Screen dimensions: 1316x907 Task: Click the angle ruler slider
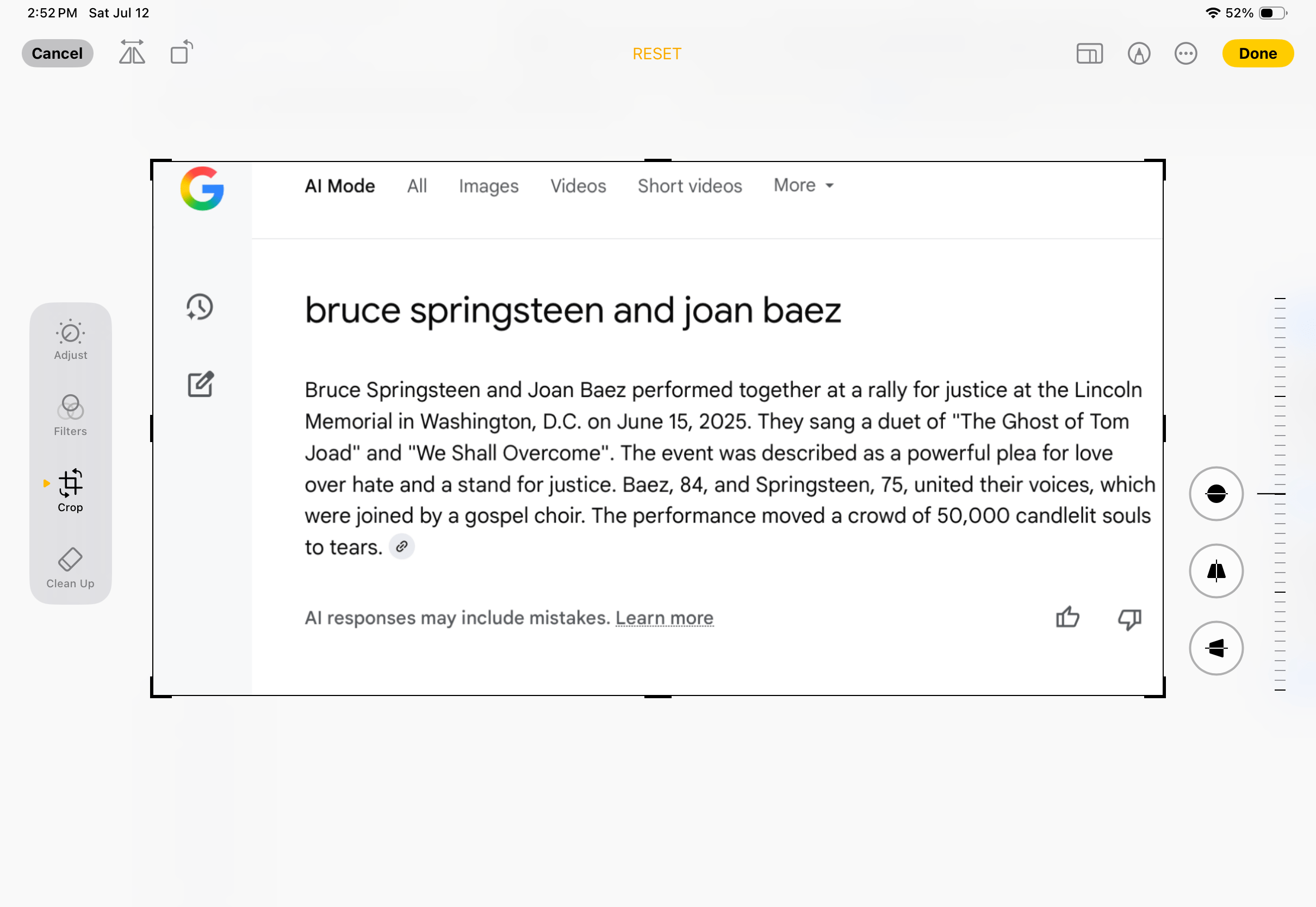tap(1279, 493)
